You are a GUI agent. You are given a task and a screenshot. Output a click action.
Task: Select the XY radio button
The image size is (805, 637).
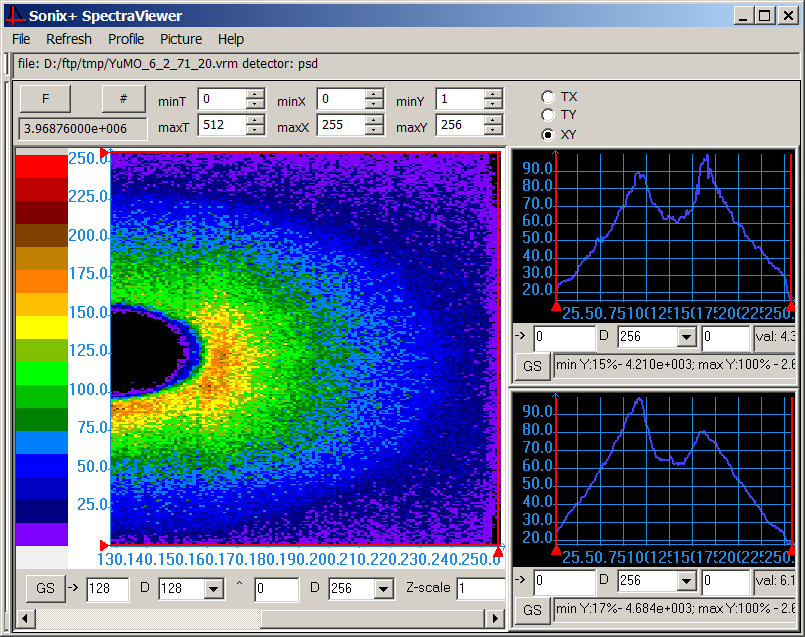(547, 134)
